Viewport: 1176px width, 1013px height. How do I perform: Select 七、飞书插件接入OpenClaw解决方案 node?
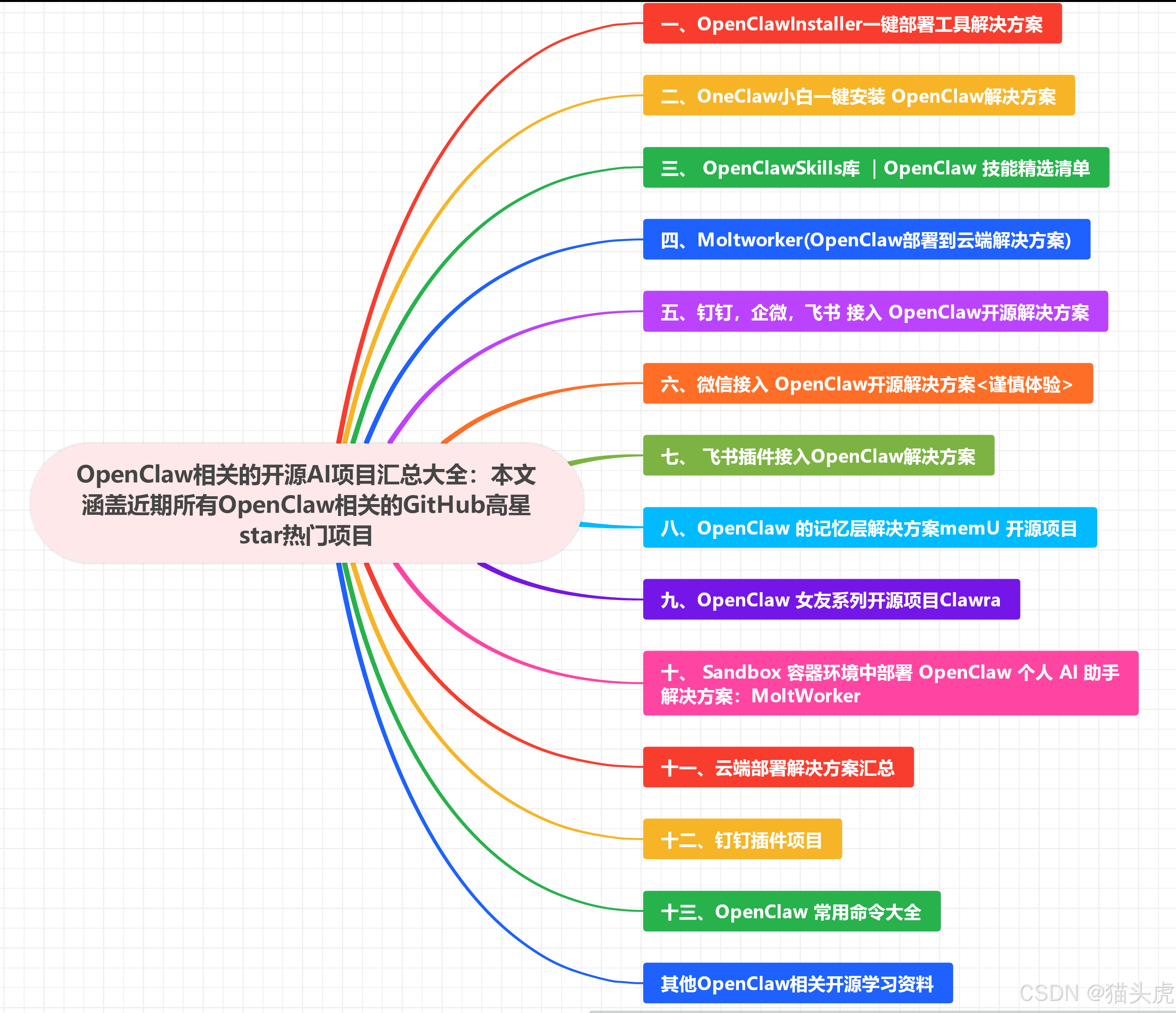click(819, 456)
